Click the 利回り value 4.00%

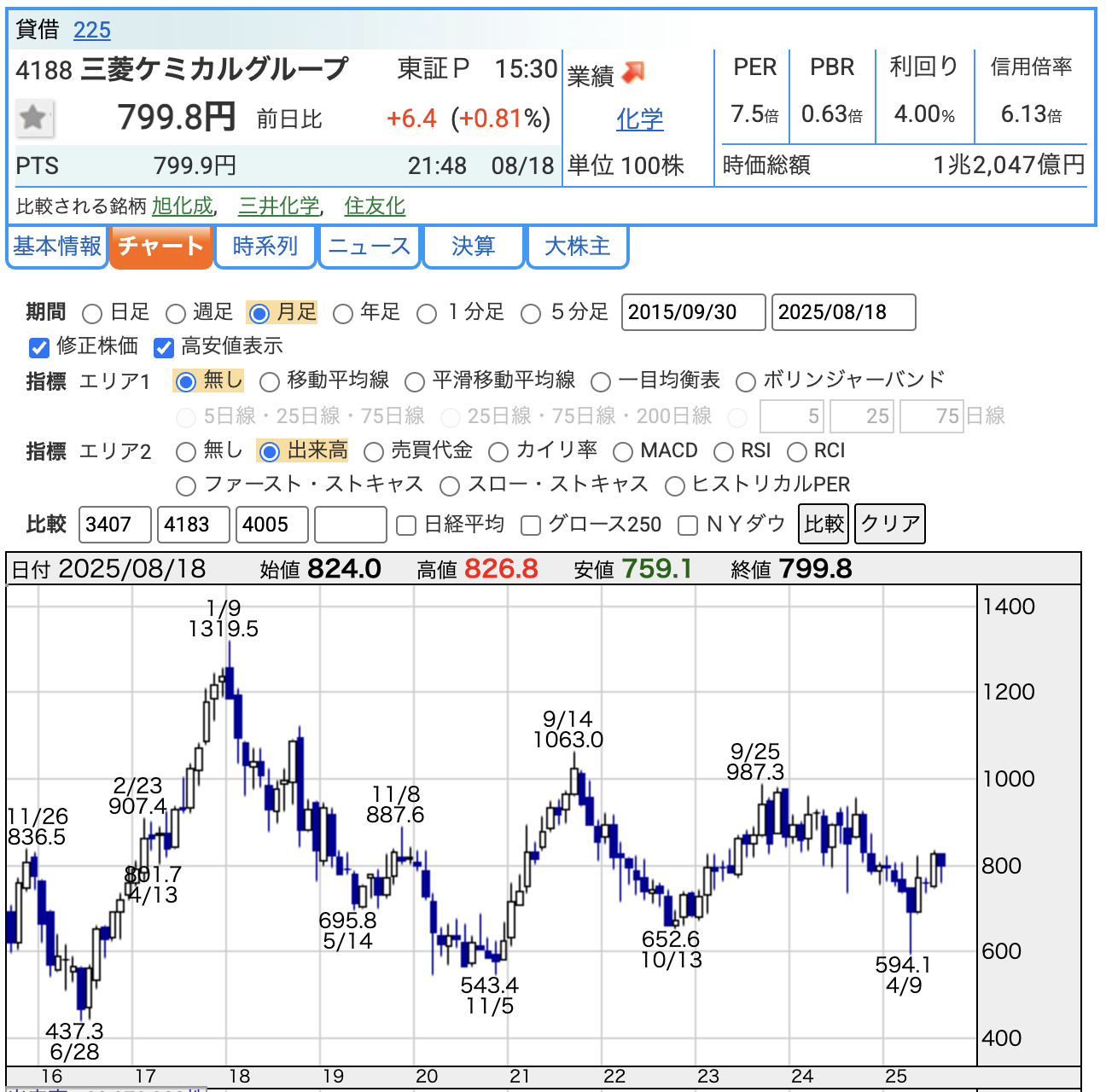(924, 114)
